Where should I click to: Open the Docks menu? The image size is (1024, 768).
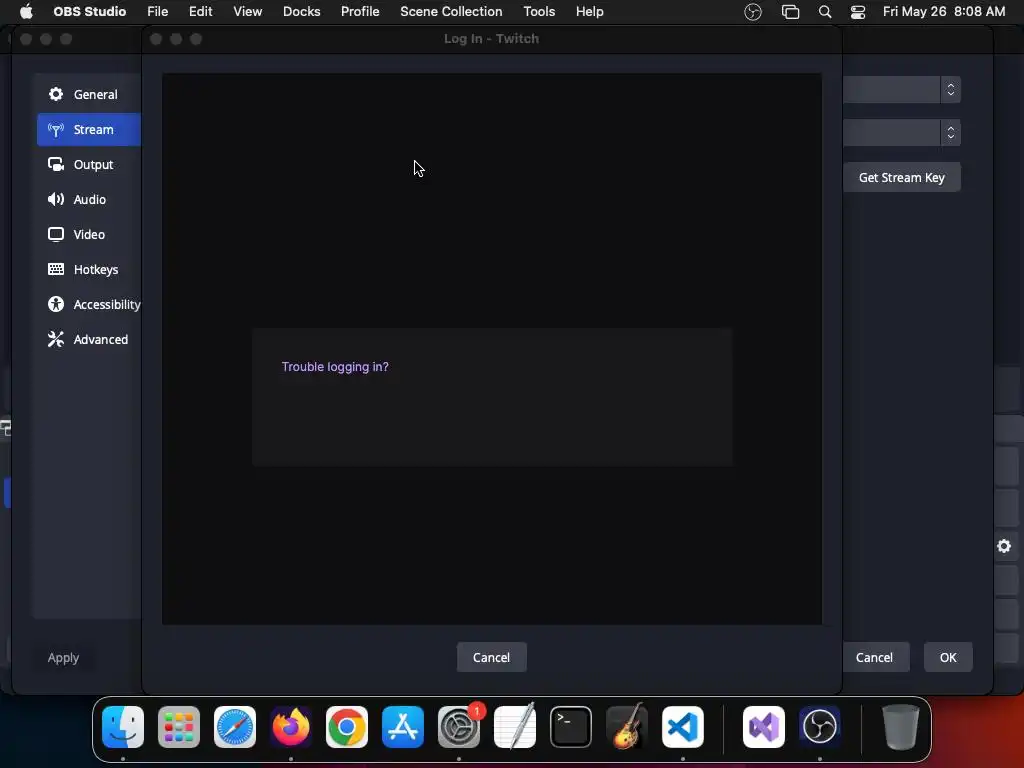[x=301, y=12]
